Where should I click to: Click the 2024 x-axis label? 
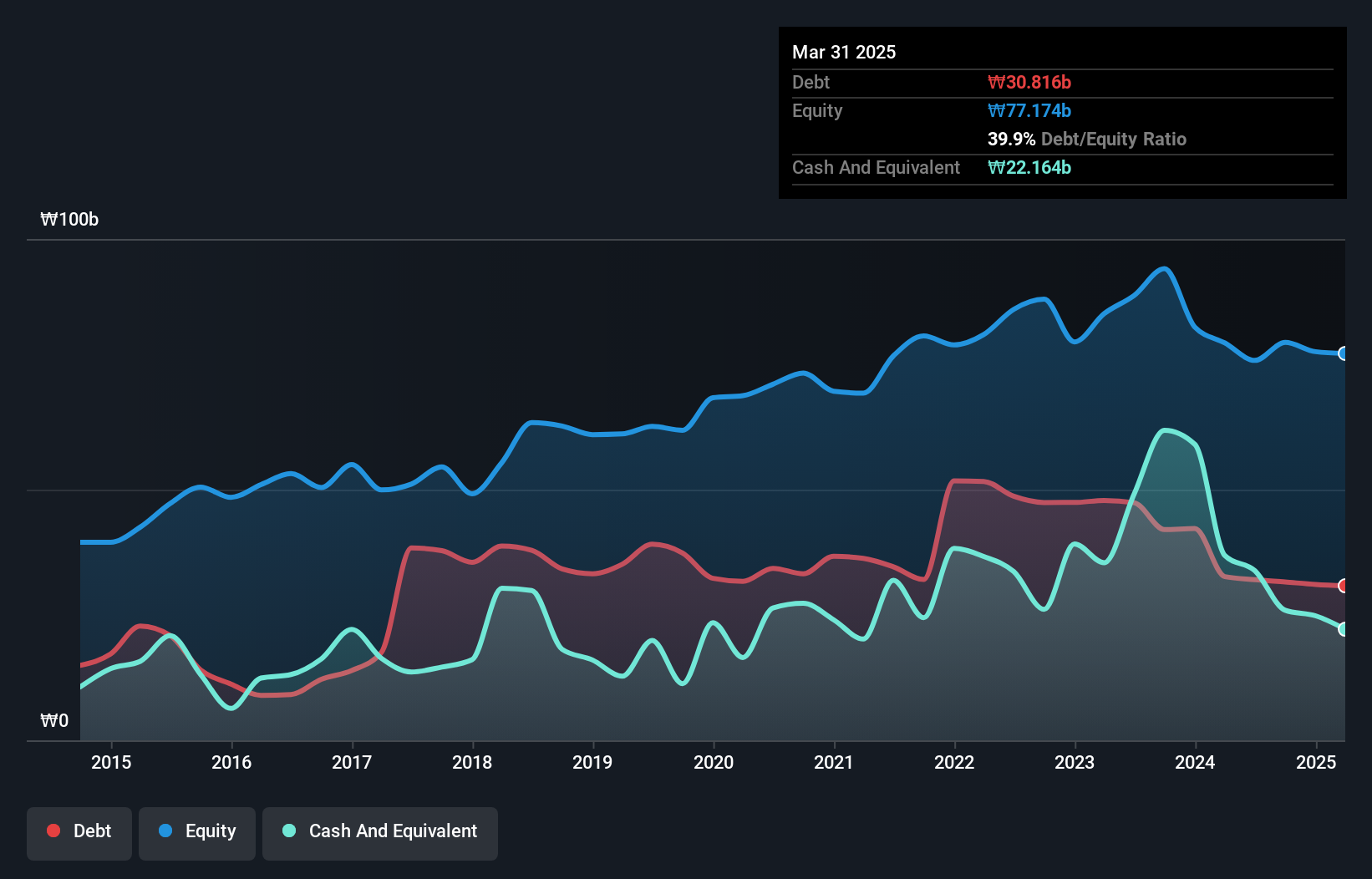1195,762
